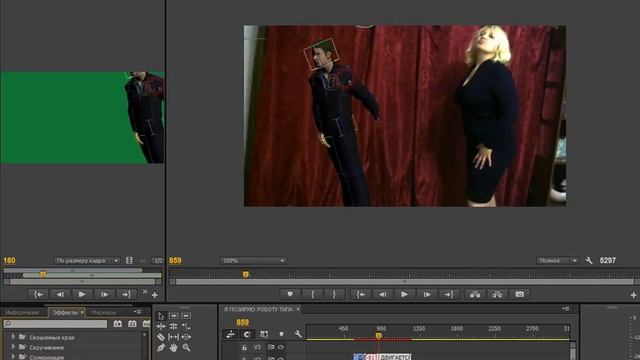Open Effects panel flyout menu
This screenshot has height=360, width=640.
click(x=137, y=312)
